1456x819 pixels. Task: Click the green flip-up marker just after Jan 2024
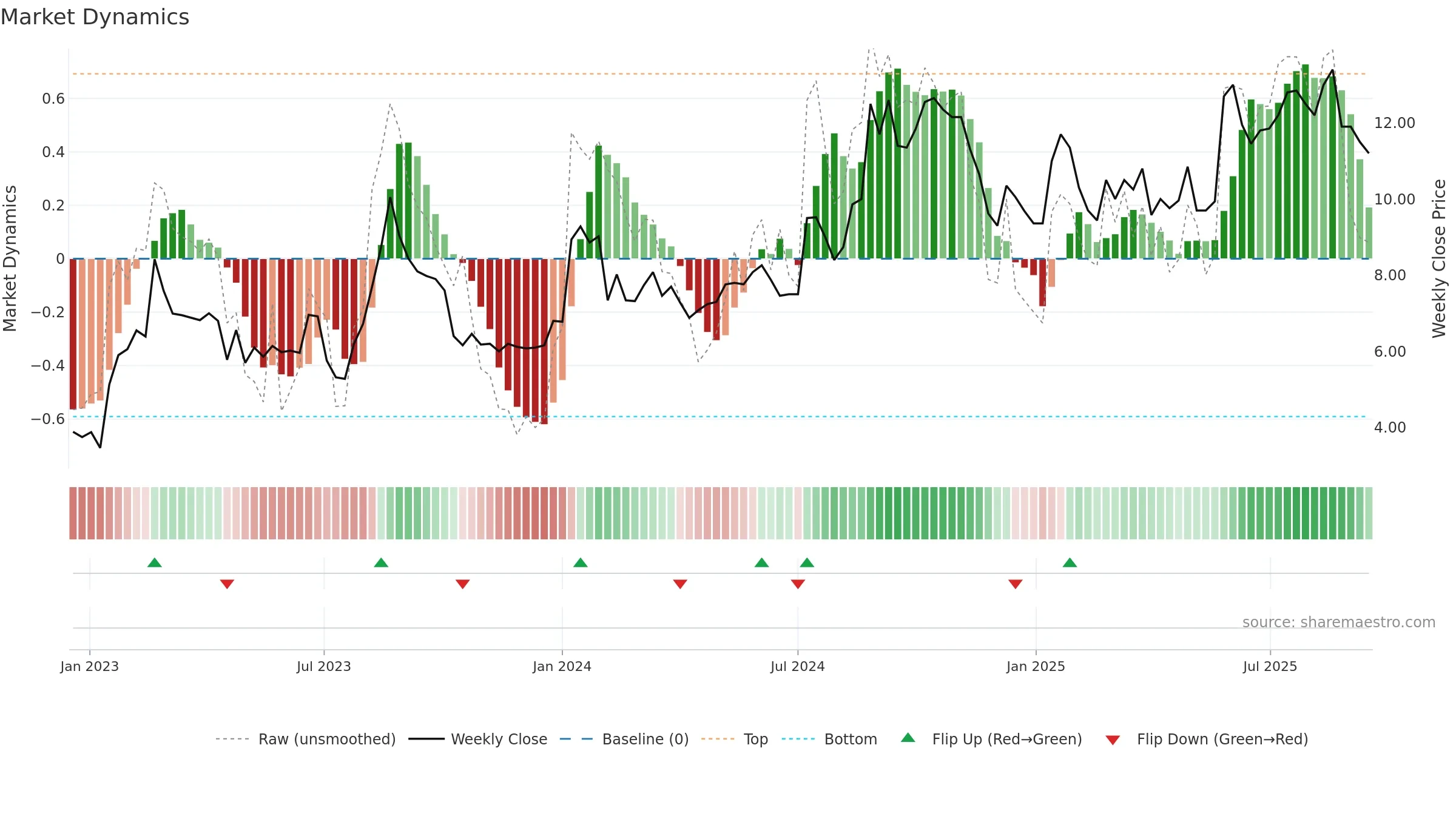point(581,562)
